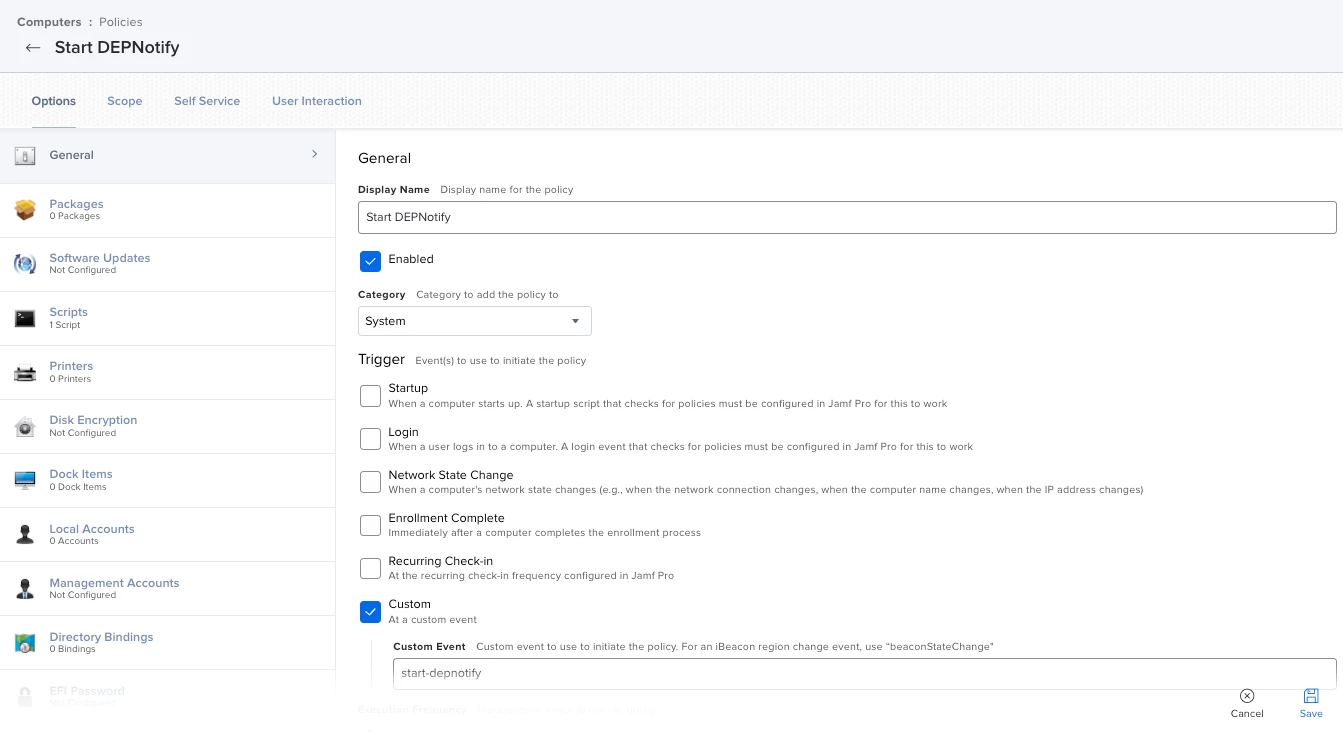This screenshot has height=732, width=1343.
Task: Select the Dock Items sidebar label
Action: [x=81, y=474]
